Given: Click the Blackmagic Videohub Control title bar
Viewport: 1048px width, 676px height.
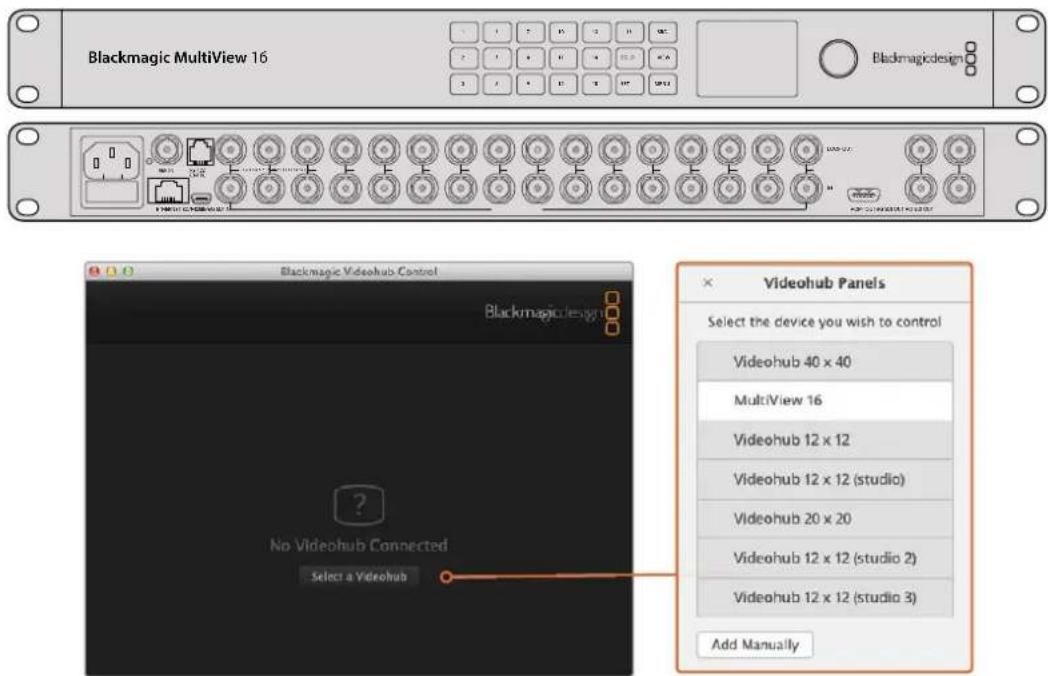Looking at the screenshot, I should tap(359, 271).
